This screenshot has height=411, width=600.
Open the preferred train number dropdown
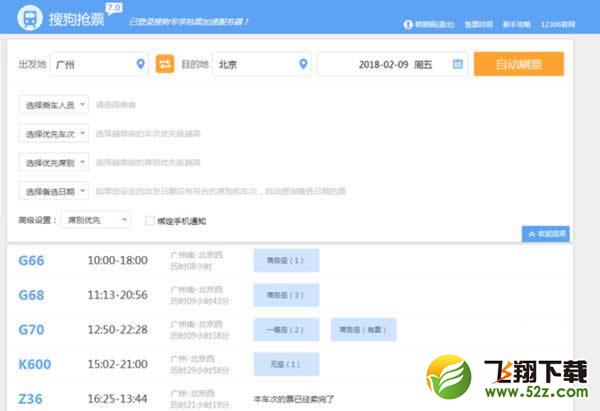[x=54, y=134]
